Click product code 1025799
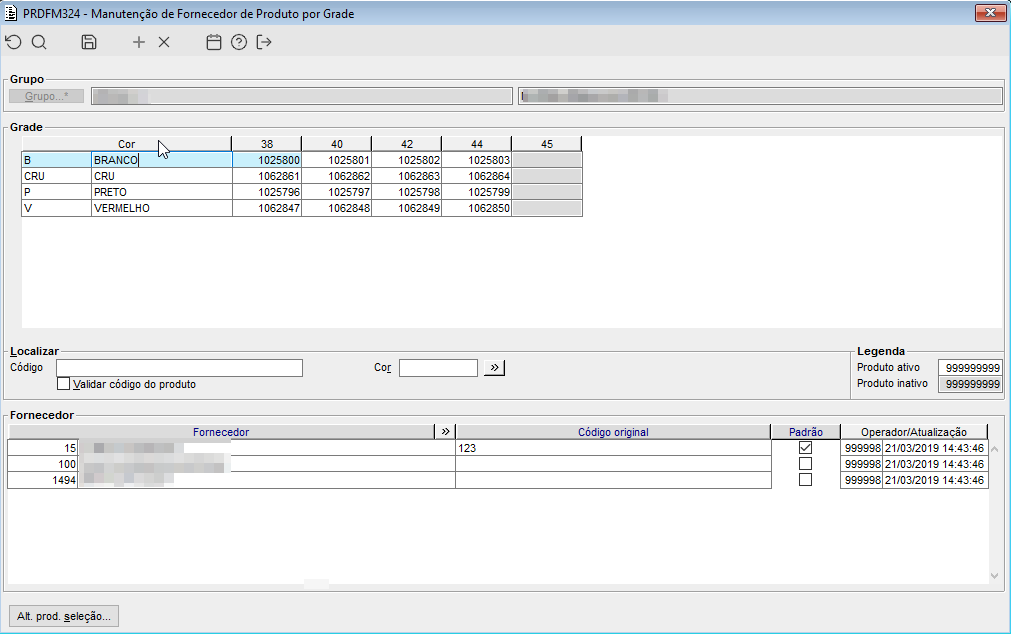This screenshot has height=634, width=1011. pos(476,192)
